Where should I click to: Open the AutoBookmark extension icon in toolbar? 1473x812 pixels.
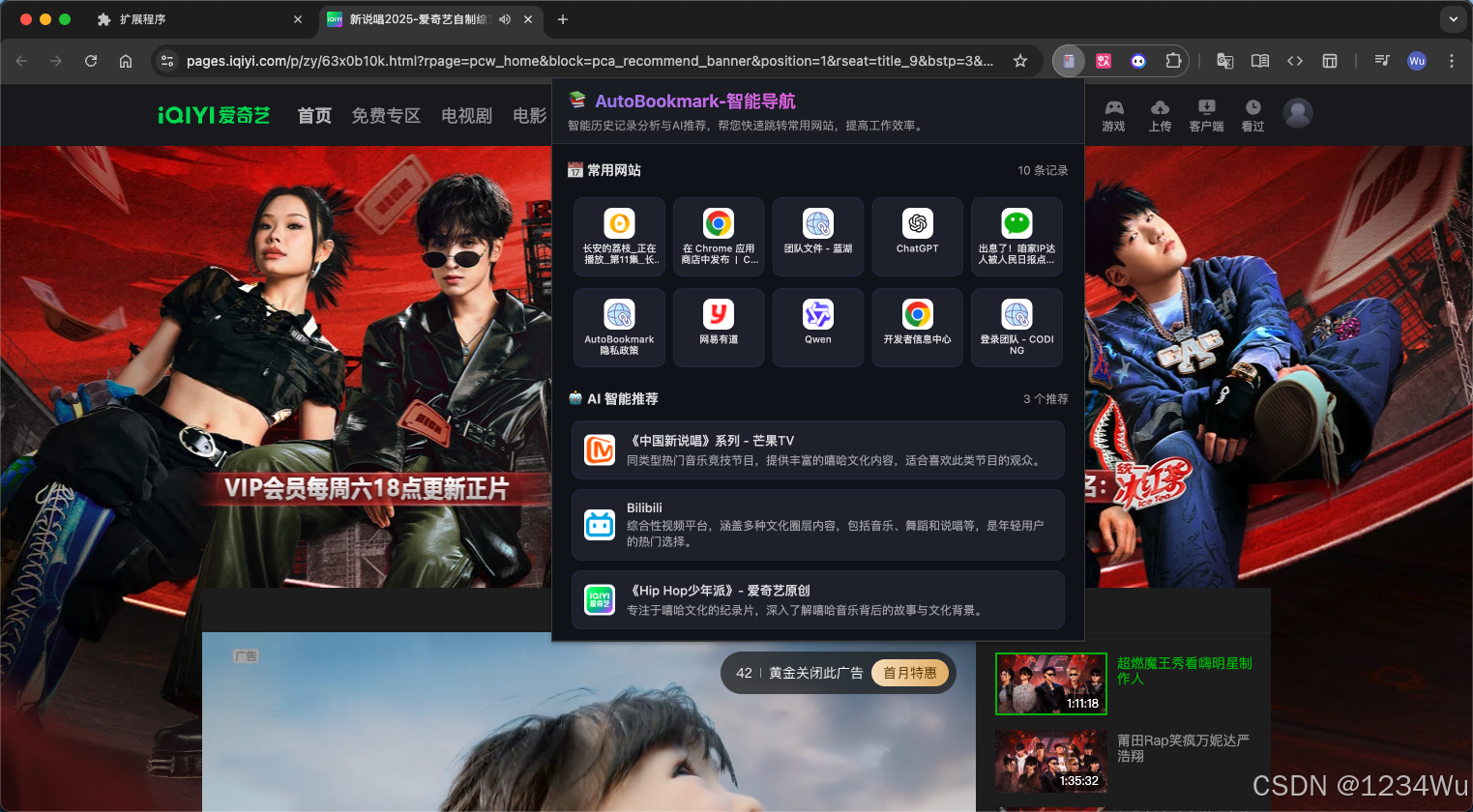[x=1069, y=61]
